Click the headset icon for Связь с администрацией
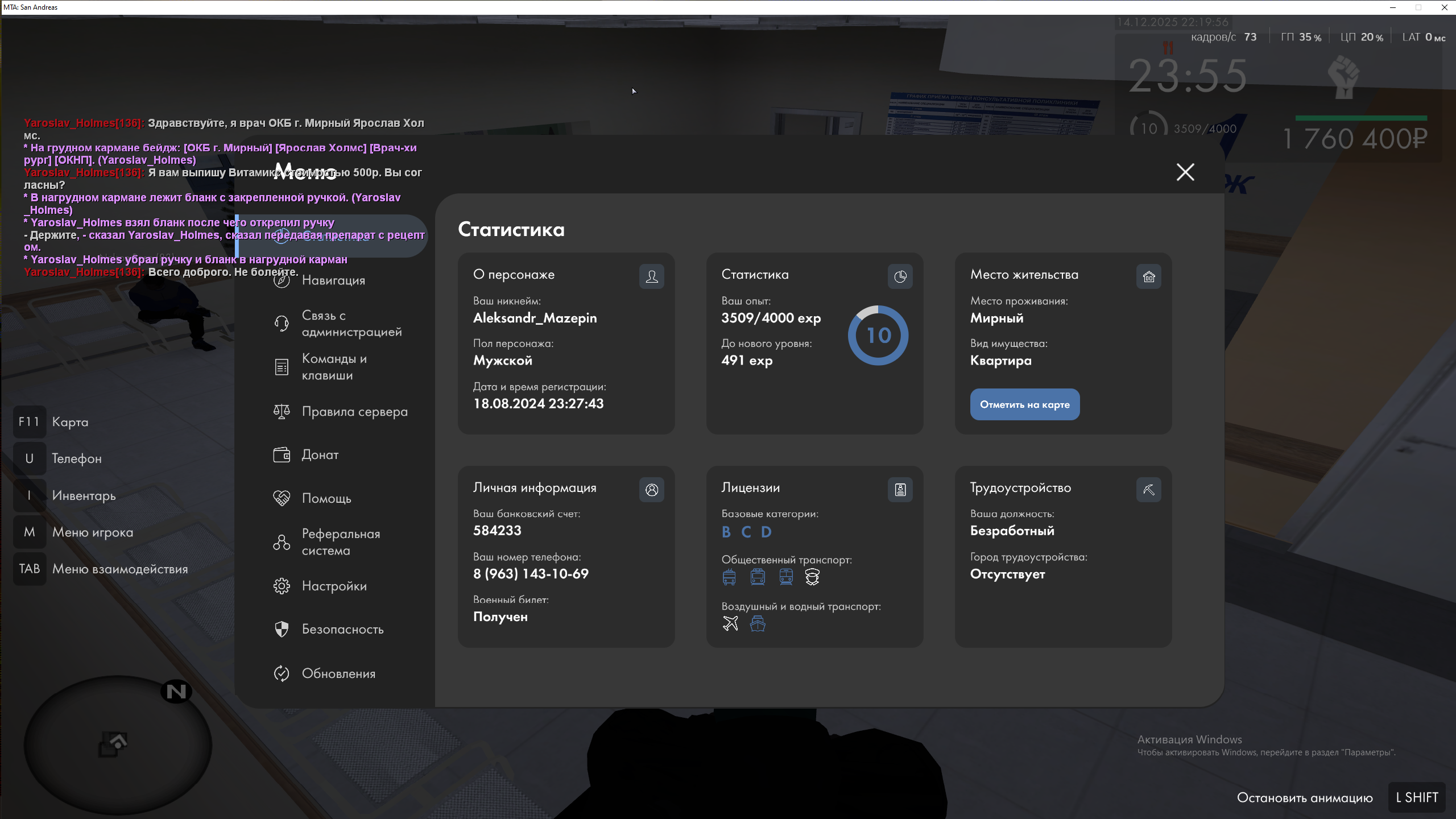The height and width of the screenshot is (819, 1456). (x=282, y=324)
